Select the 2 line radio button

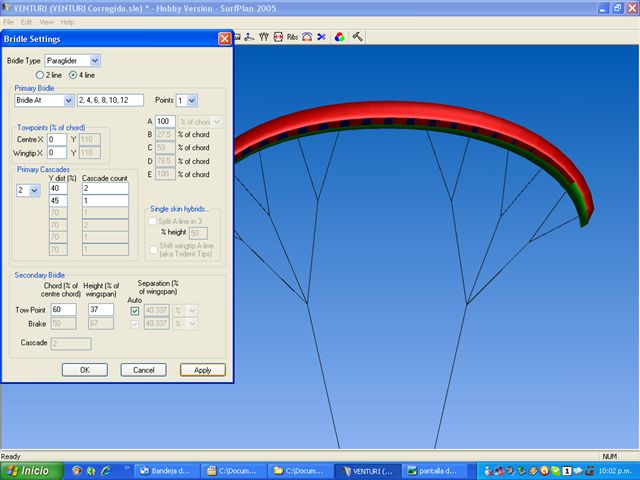tap(41, 75)
